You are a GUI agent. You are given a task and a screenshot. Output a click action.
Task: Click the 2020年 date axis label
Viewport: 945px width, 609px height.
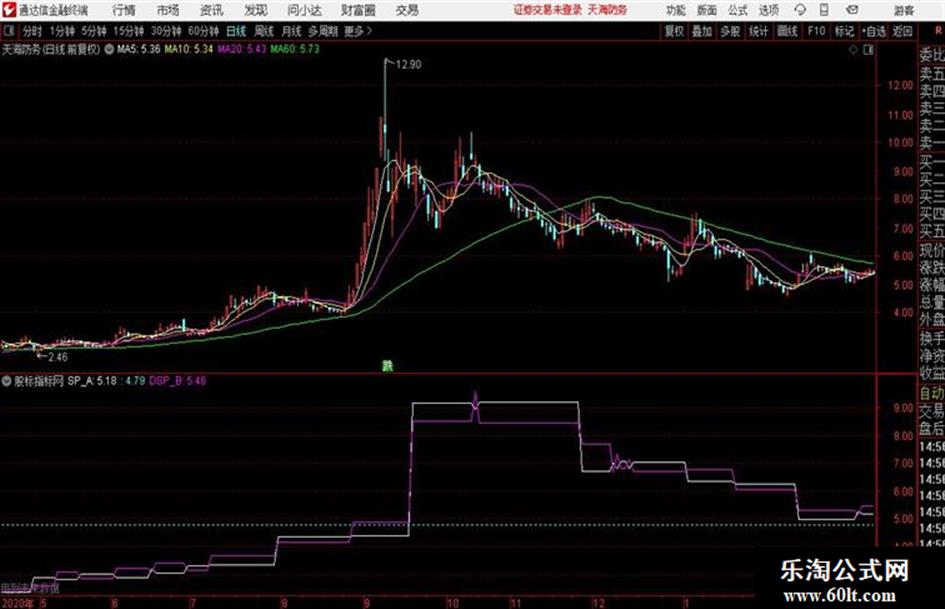18,602
